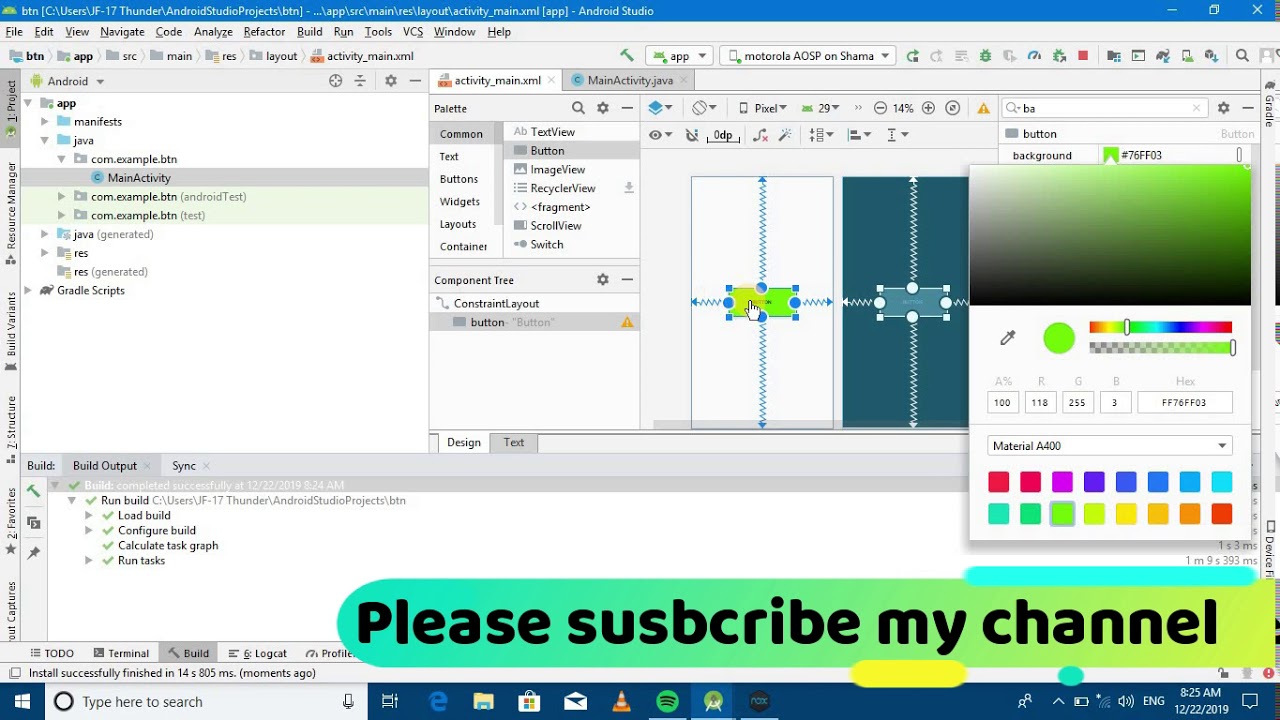Select ImageView in the Palette list
Screen dimensions: 1280x720
(x=558, y=169)
